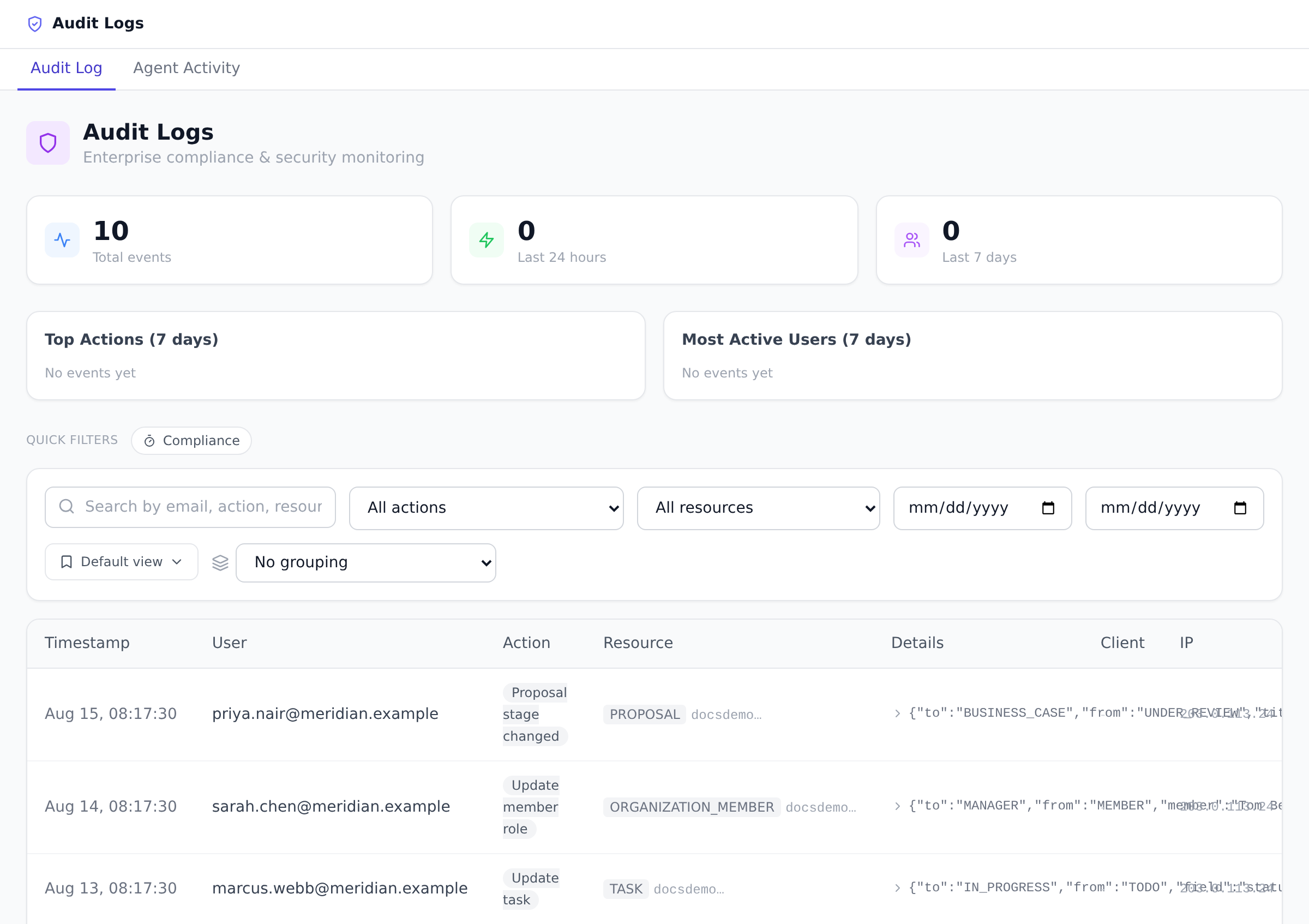Open the Default view menu
Image resolution: width=1309 pixels, height=924 pixels.
[122, 562]
